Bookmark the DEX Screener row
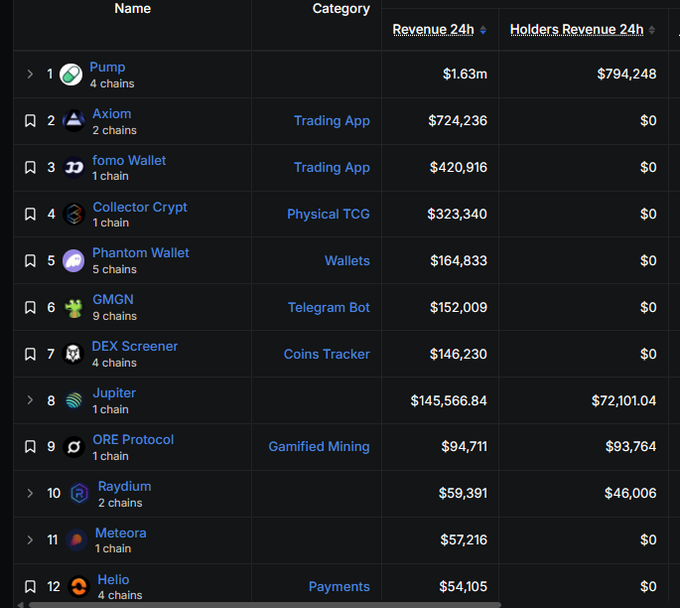 30,354
